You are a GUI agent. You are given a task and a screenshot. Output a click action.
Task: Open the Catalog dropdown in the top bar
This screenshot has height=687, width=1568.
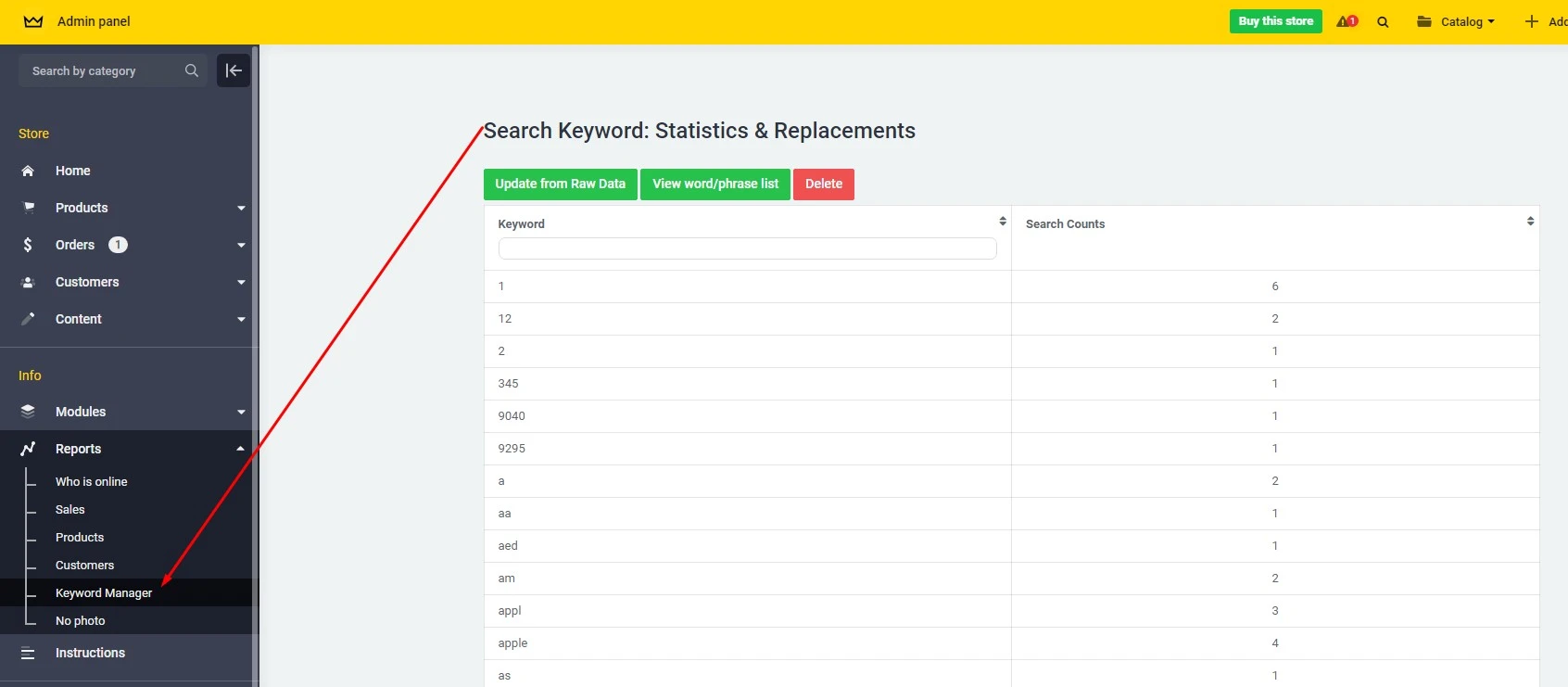click(1456, 21)
